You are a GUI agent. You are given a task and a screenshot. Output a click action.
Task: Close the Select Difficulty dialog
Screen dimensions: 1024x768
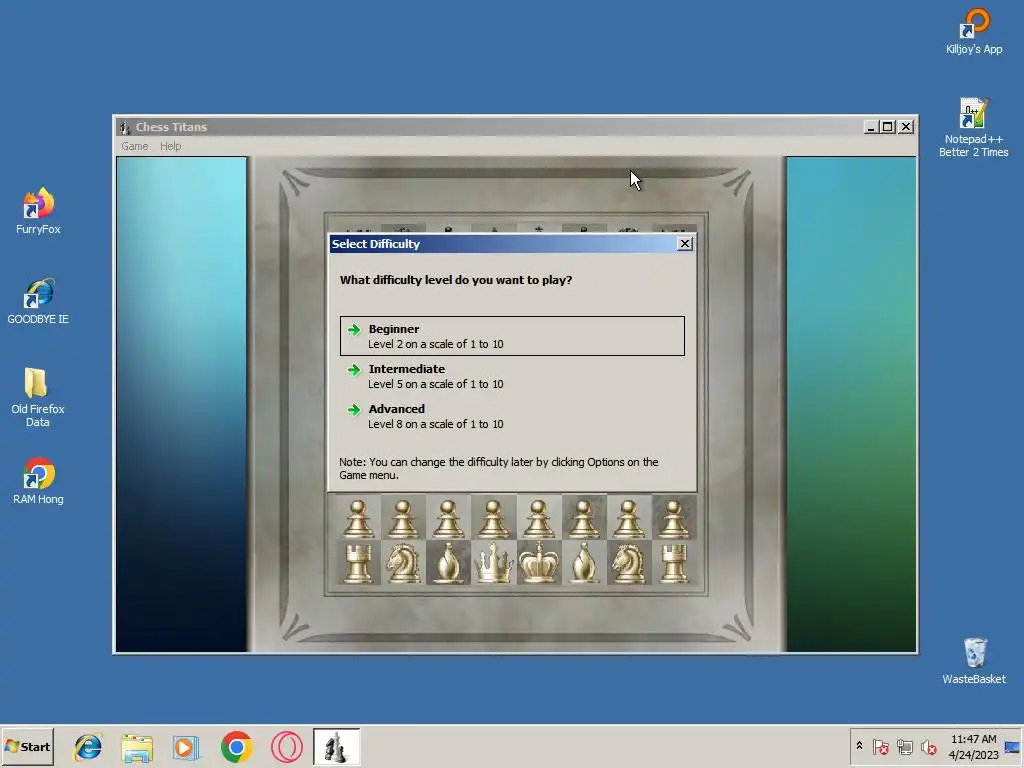click(x=684, y=244)
